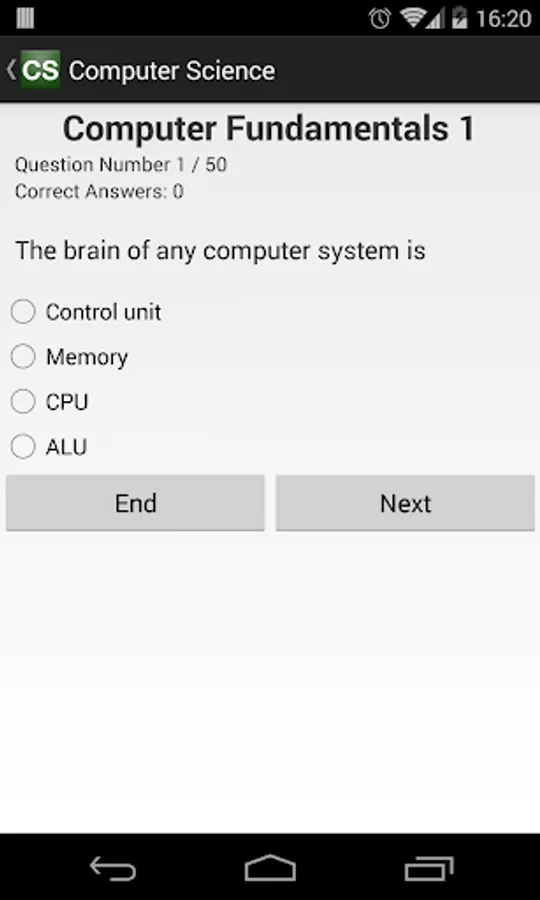This screenshot has width=540, height=900.
Task: Go back using the header chevron arrow
Action: 10,70
